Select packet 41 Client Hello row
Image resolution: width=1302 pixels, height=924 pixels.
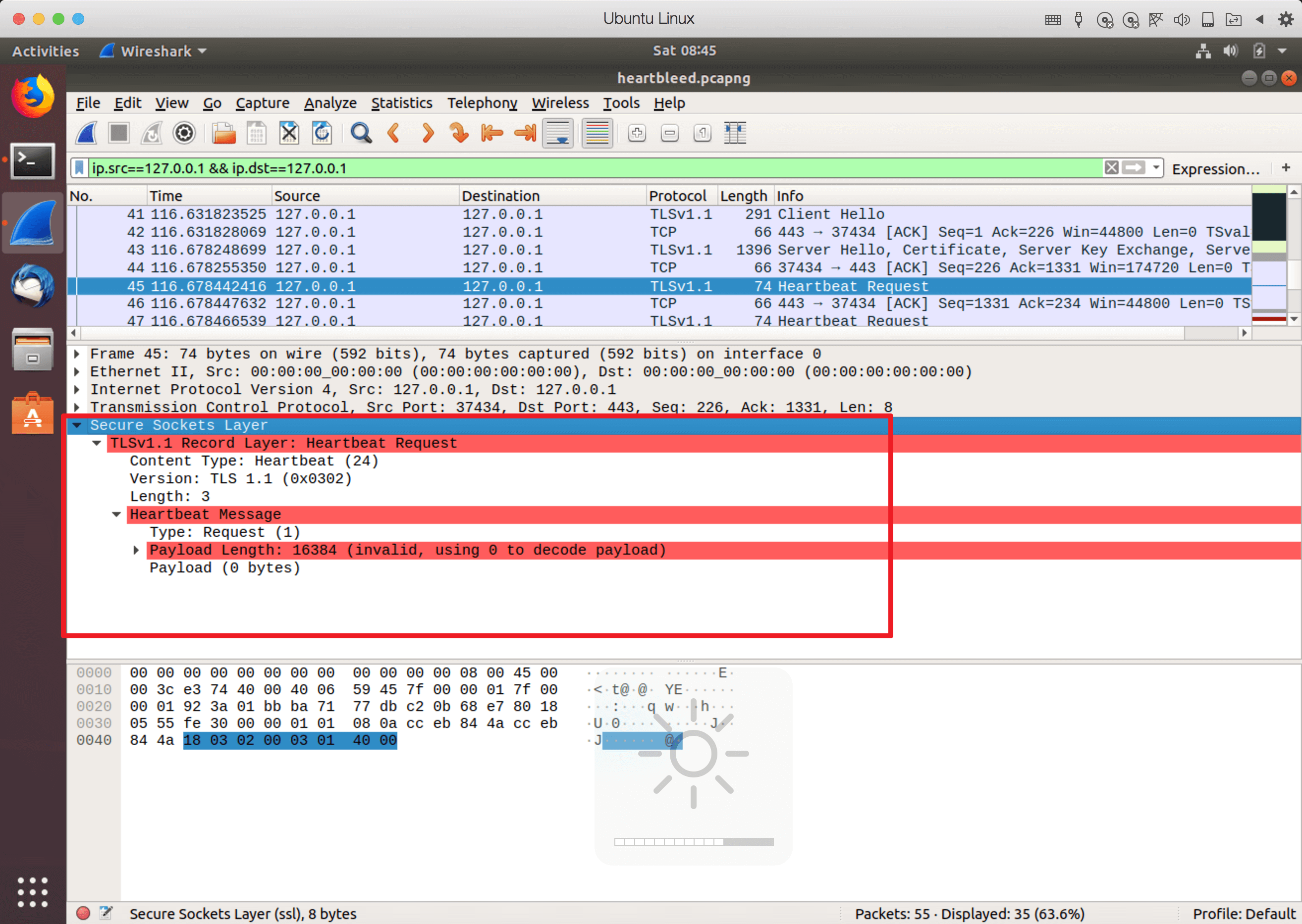coord(659,214)
